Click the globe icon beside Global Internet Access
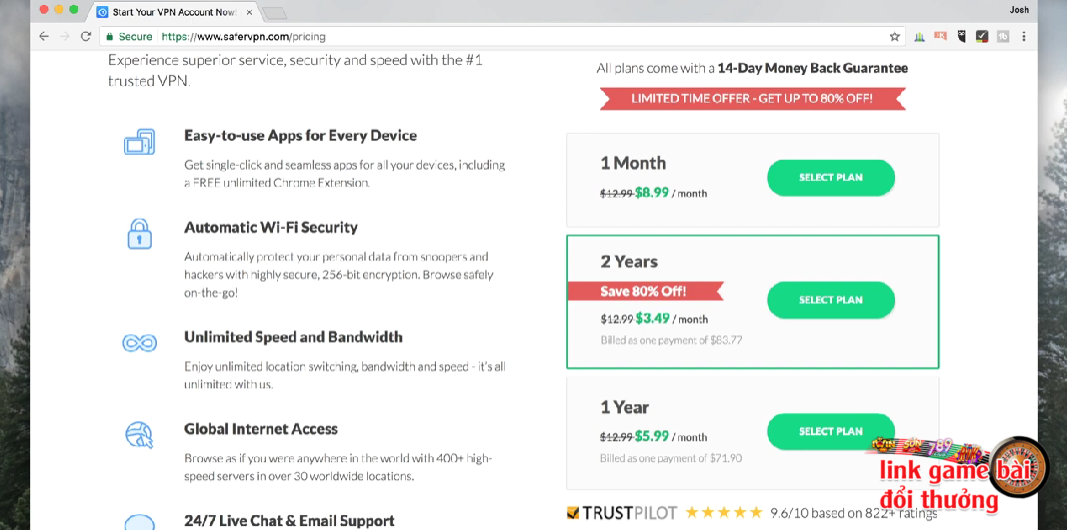 (139, 435)
